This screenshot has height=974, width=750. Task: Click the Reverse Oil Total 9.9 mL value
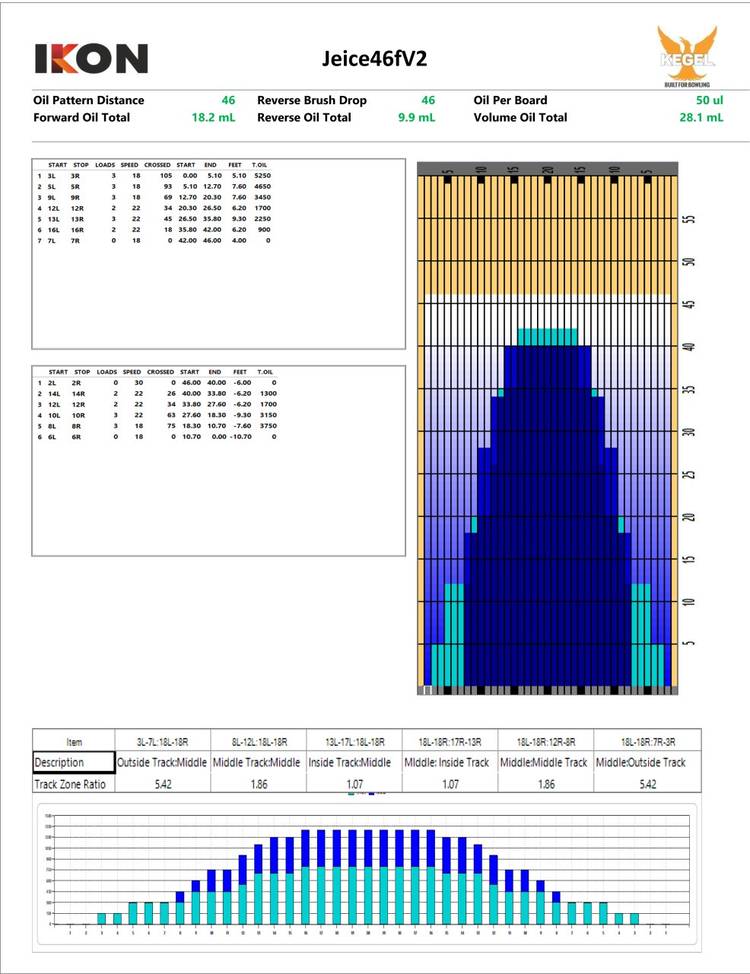(x=416, y=117)
